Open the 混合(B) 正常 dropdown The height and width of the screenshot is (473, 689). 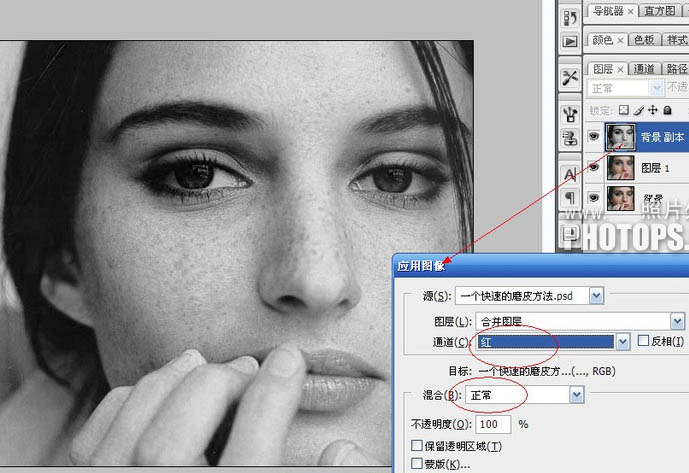(577, 395)
